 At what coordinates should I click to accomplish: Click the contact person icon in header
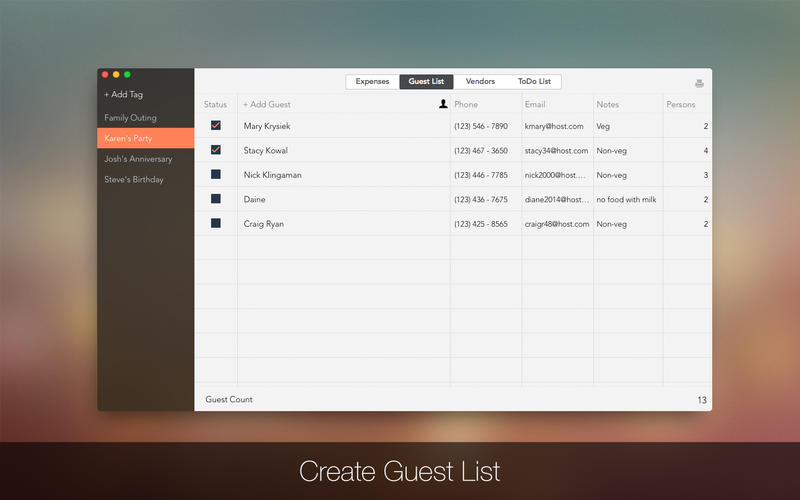[443, 104]
